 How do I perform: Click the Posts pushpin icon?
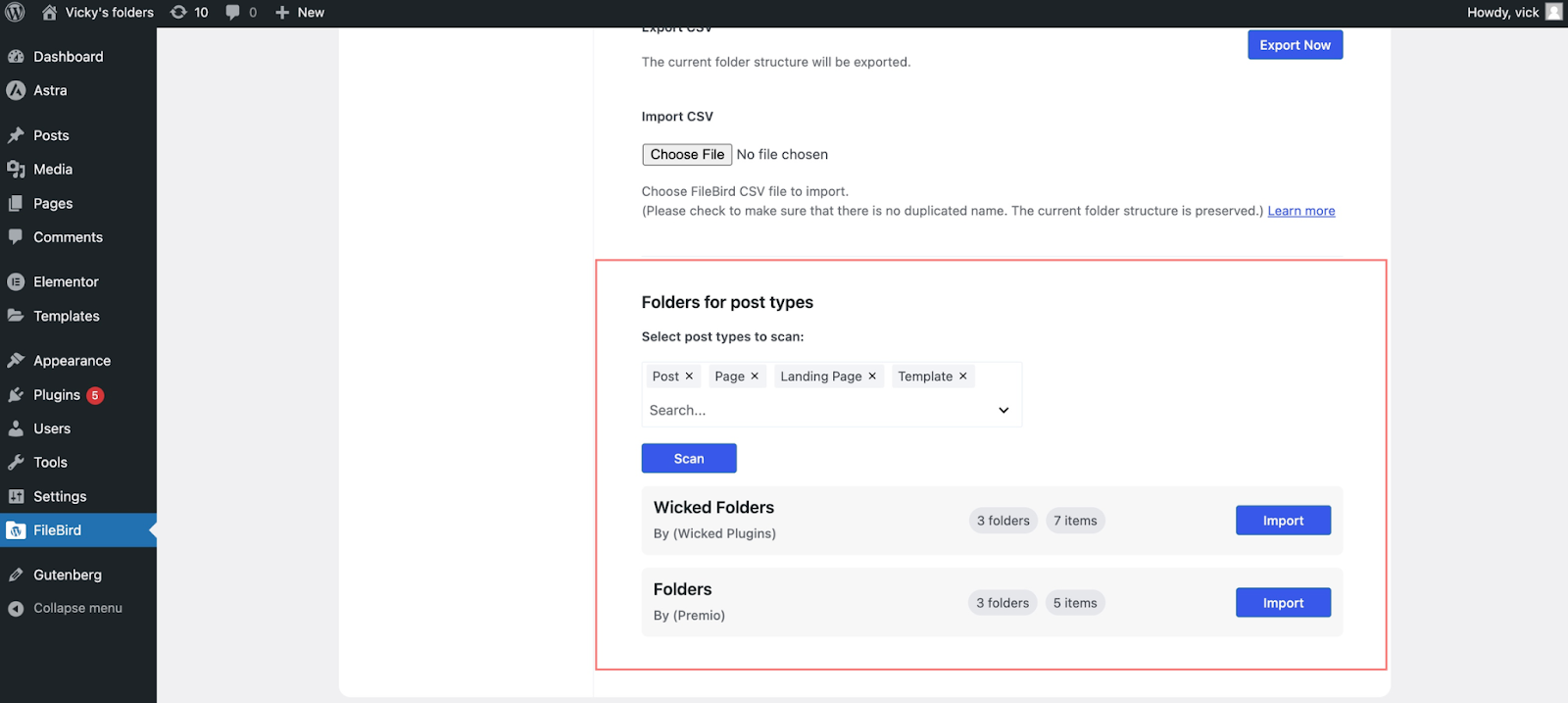tap(16, 135)
